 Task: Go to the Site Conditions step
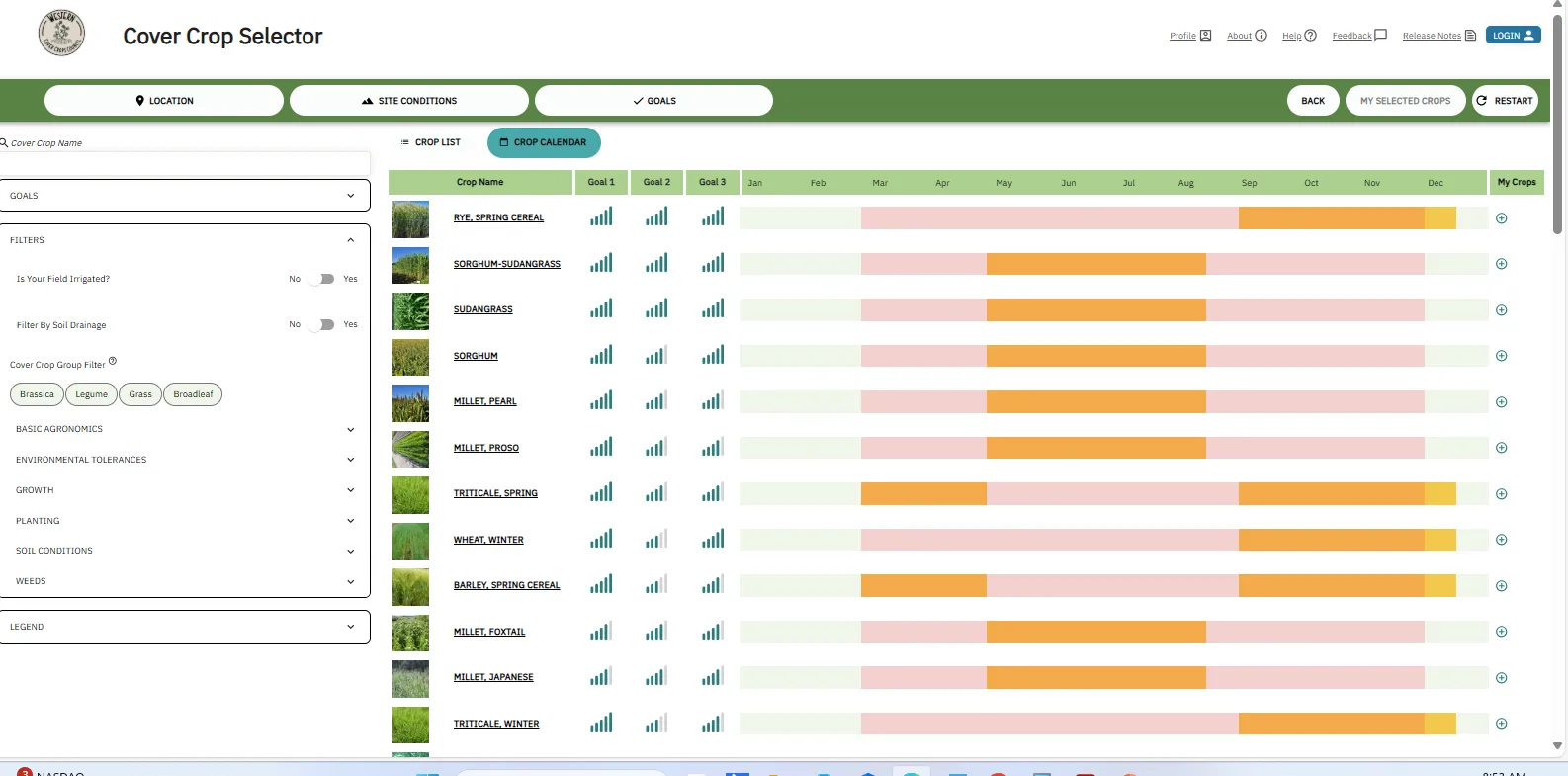coord(409,101)
